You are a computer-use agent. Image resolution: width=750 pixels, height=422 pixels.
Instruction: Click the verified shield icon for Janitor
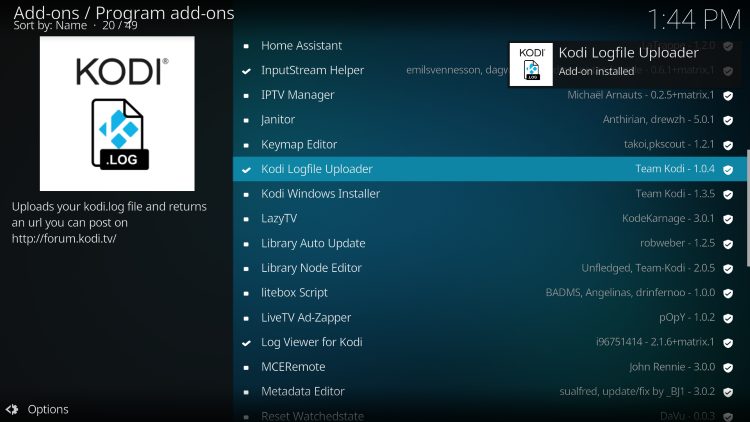728,120
